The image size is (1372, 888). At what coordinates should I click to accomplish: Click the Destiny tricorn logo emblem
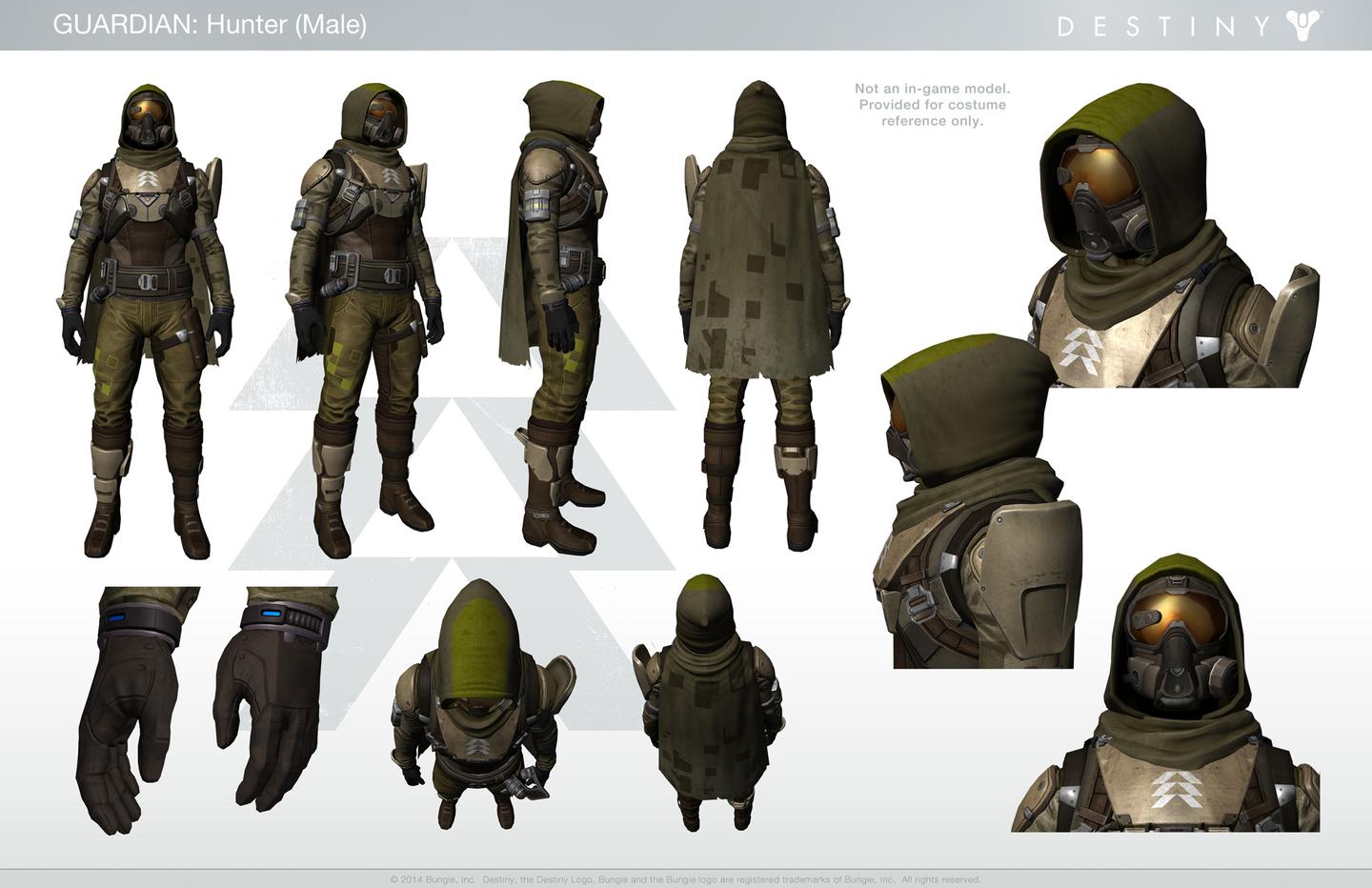coord(1303,25)
